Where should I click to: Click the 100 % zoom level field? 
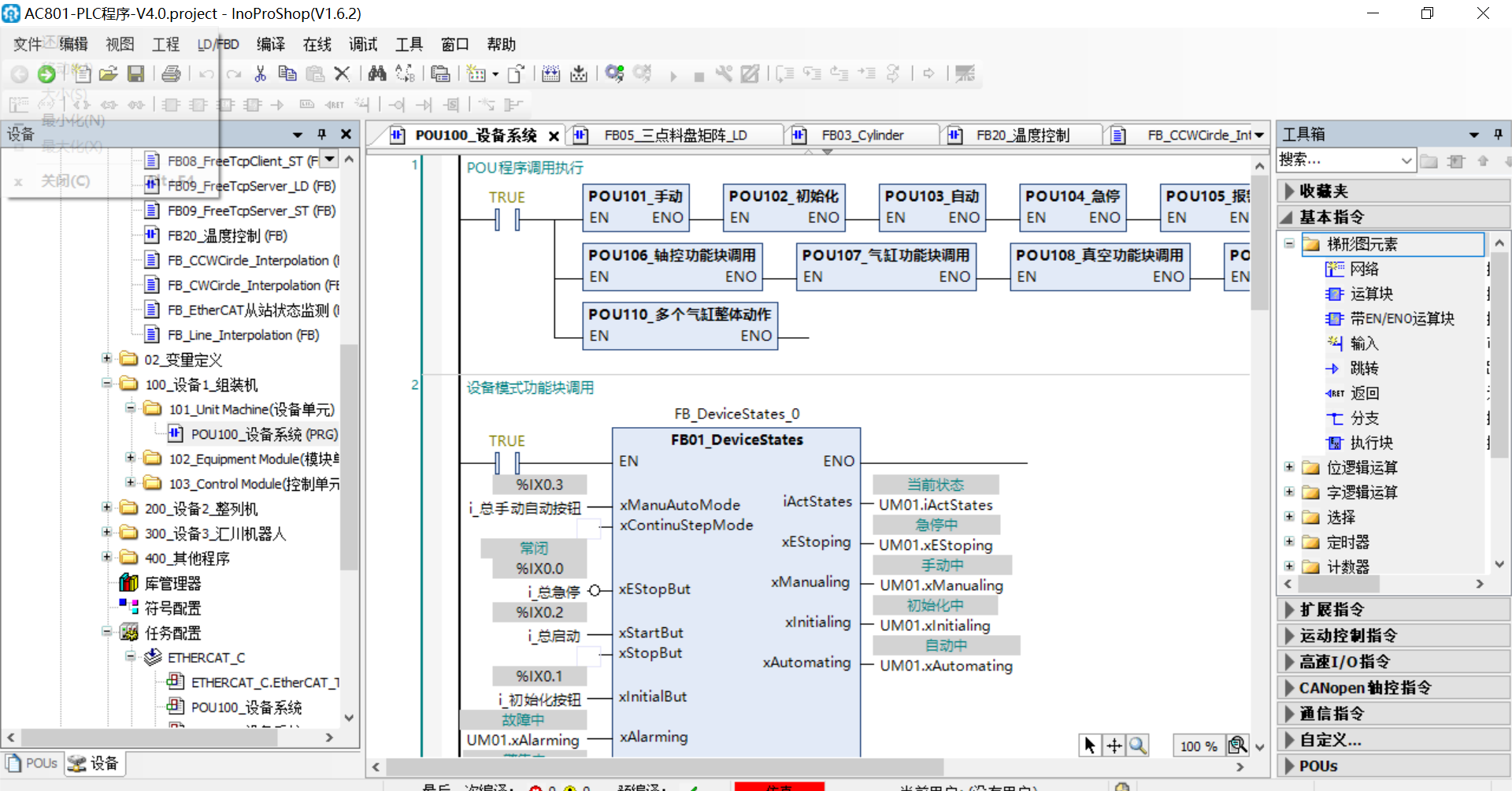[1199, 746]
